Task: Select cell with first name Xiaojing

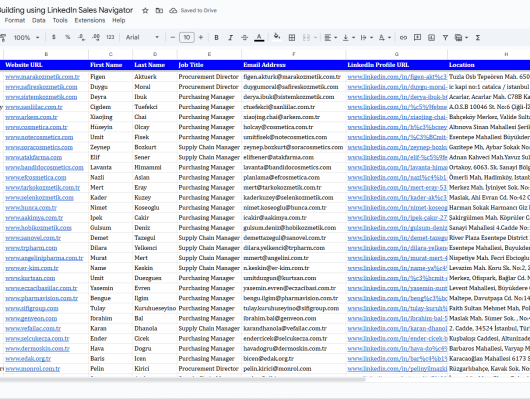Action: tap(111, 117)
